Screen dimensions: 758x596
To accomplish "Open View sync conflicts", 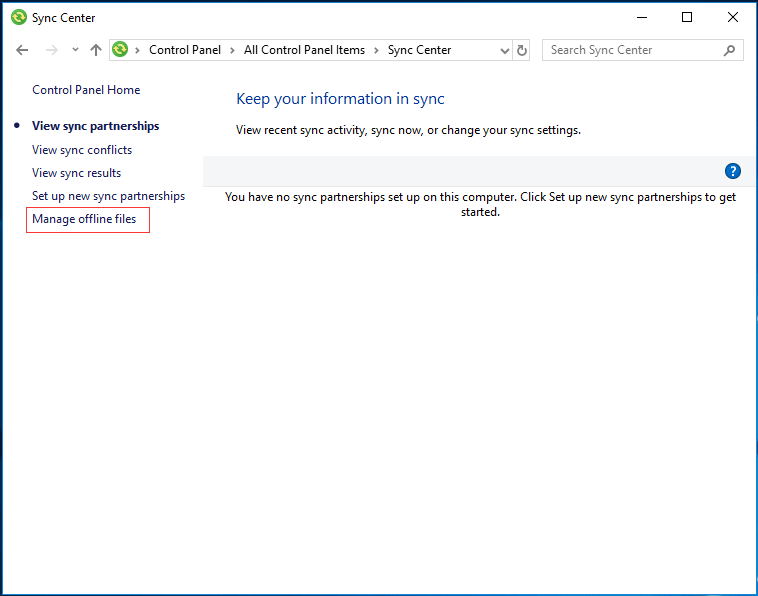I will (82, 150).
